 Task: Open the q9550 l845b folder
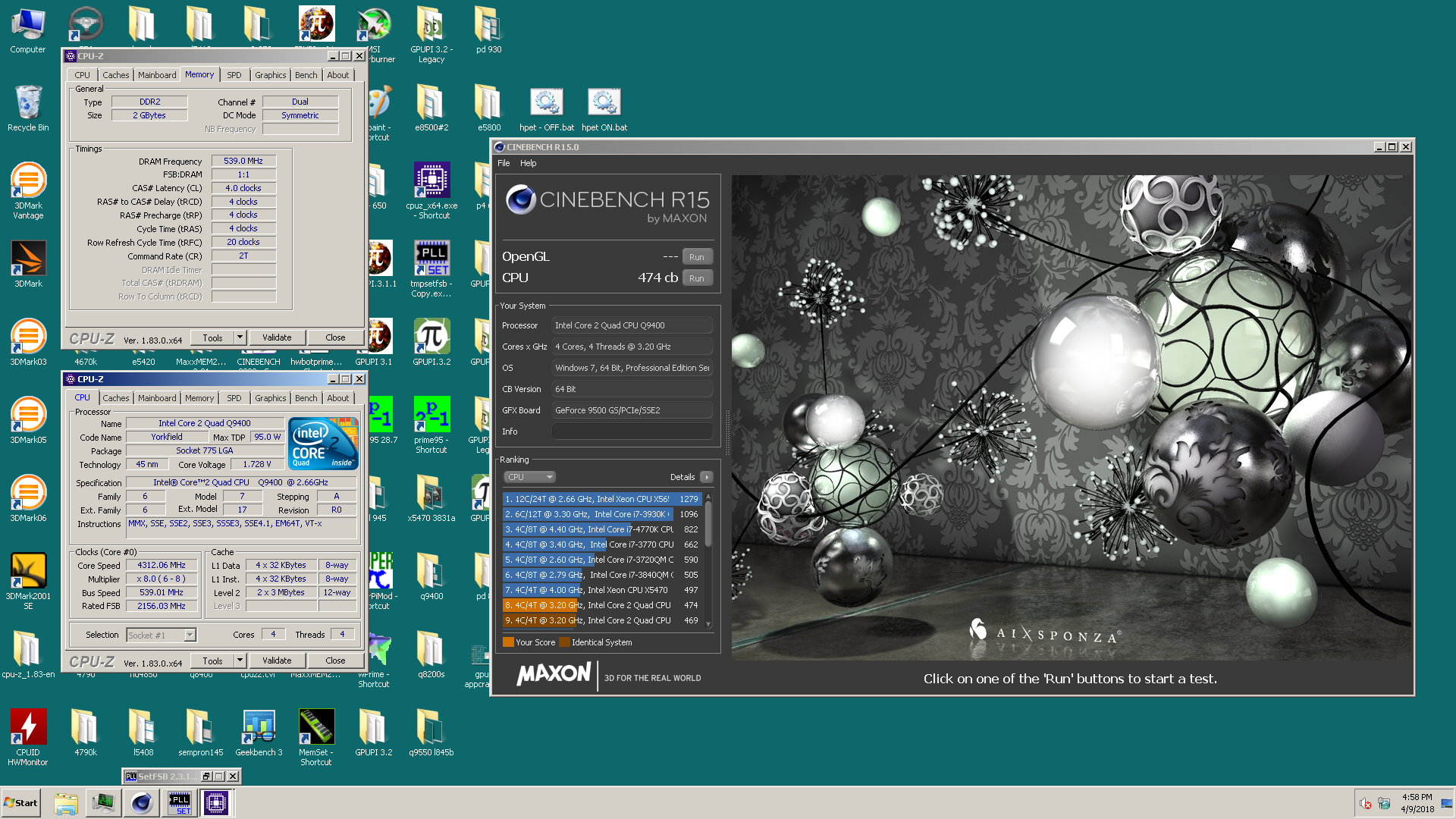[x=431, y=733]
